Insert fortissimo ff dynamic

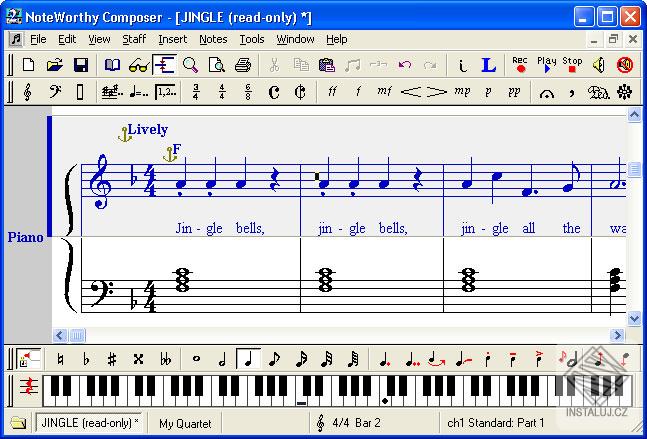coord(332,91)
